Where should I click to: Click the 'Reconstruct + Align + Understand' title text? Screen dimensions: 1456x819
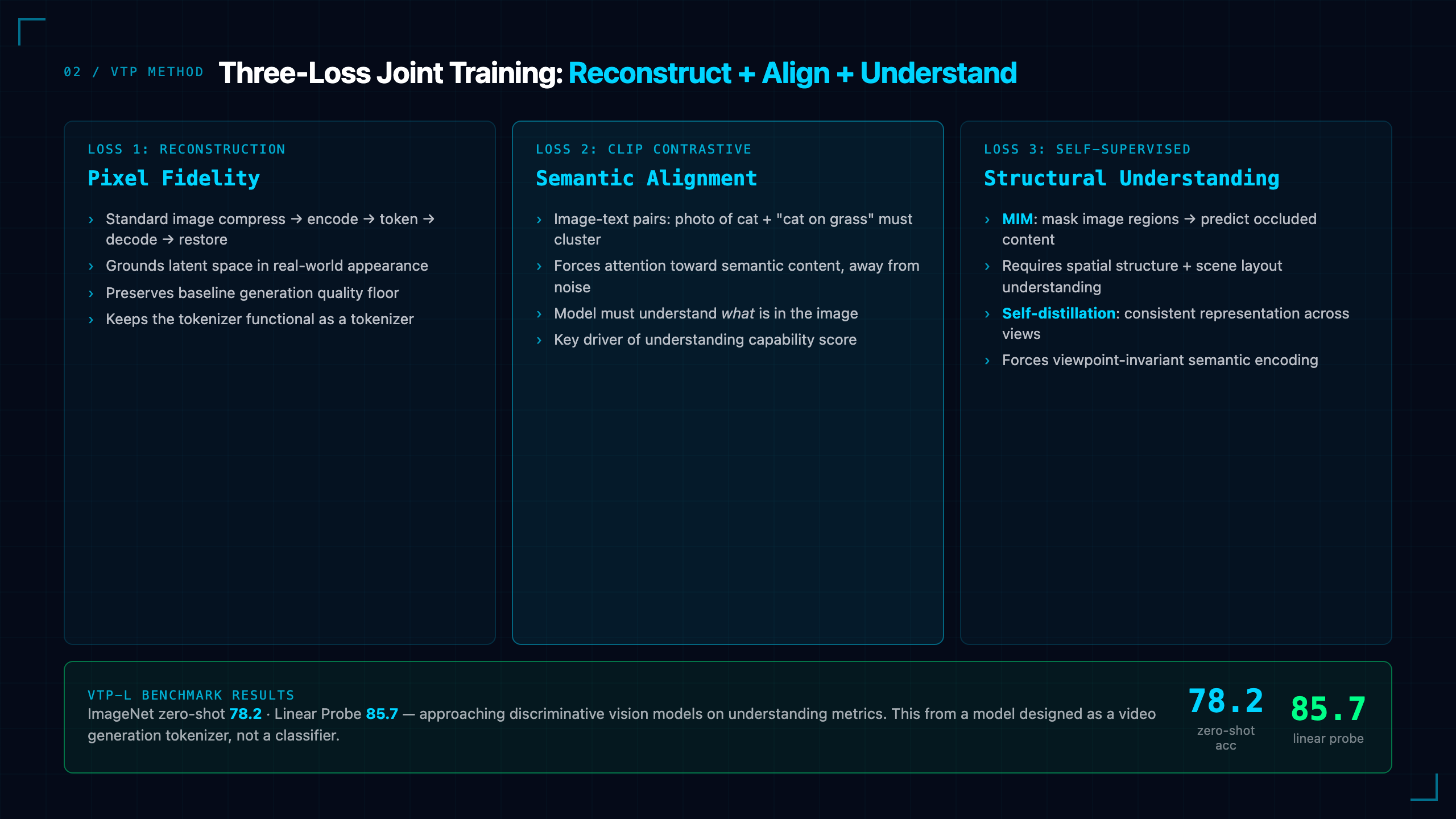coord(792,73)
